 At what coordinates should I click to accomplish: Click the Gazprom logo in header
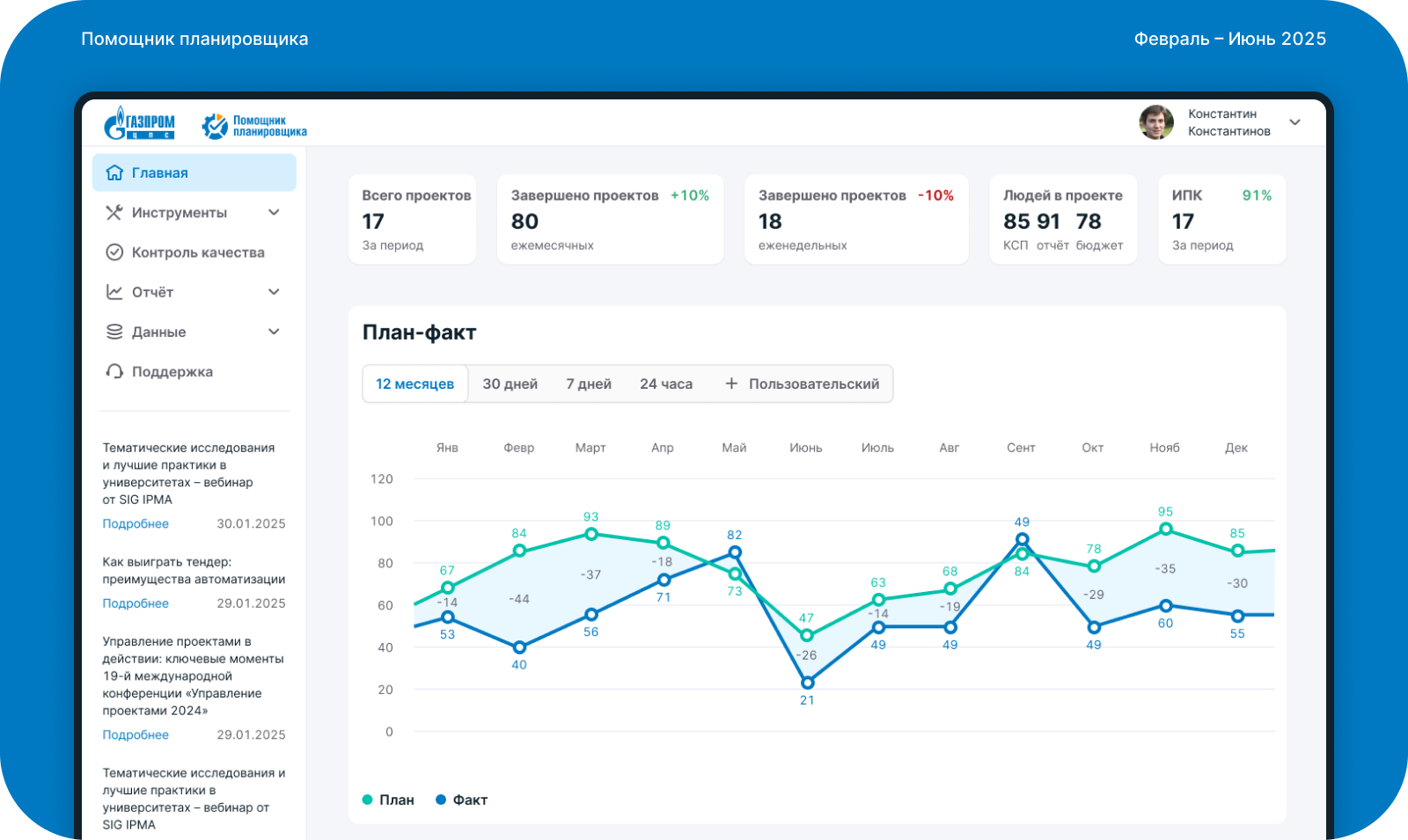[139, 124]
